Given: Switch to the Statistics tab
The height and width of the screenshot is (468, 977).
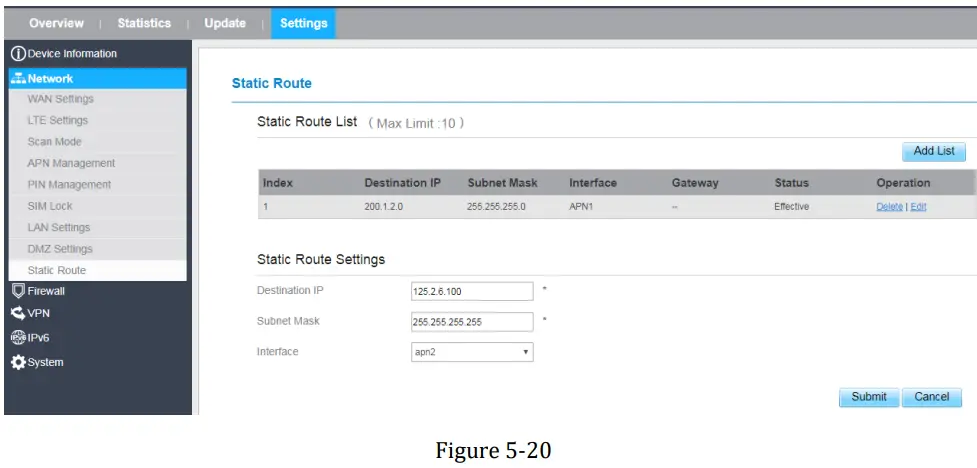Looking at the screenshot, I should coord(144,23).
